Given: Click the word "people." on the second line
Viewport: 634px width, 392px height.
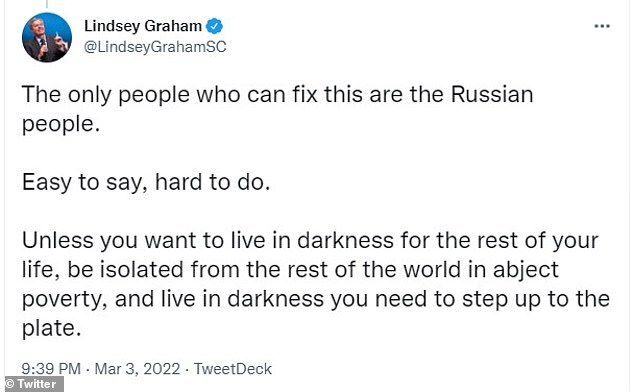Looking at the screenshot, I should (x=61, y=124).
